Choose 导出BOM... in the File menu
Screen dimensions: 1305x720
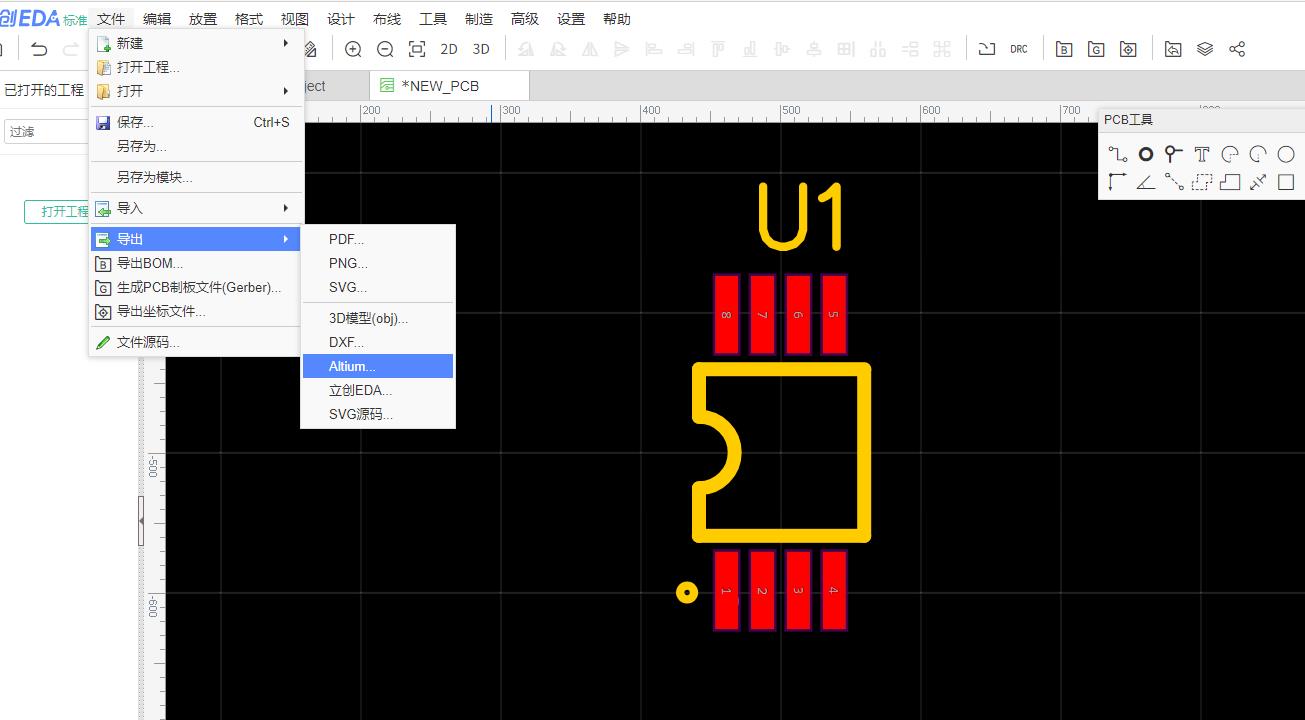click(196, 263)
